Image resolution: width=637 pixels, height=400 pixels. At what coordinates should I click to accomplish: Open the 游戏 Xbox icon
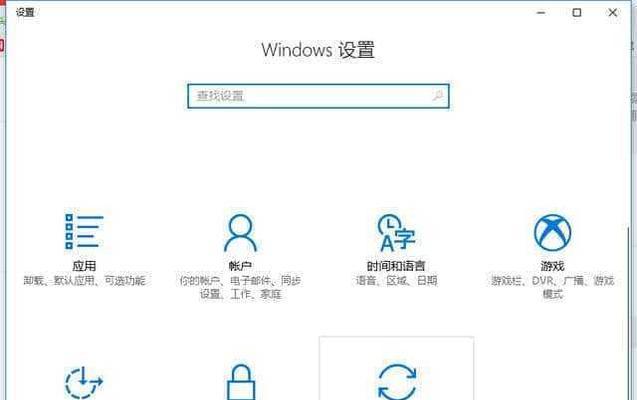pyautogui.click(x=552, y=233)
